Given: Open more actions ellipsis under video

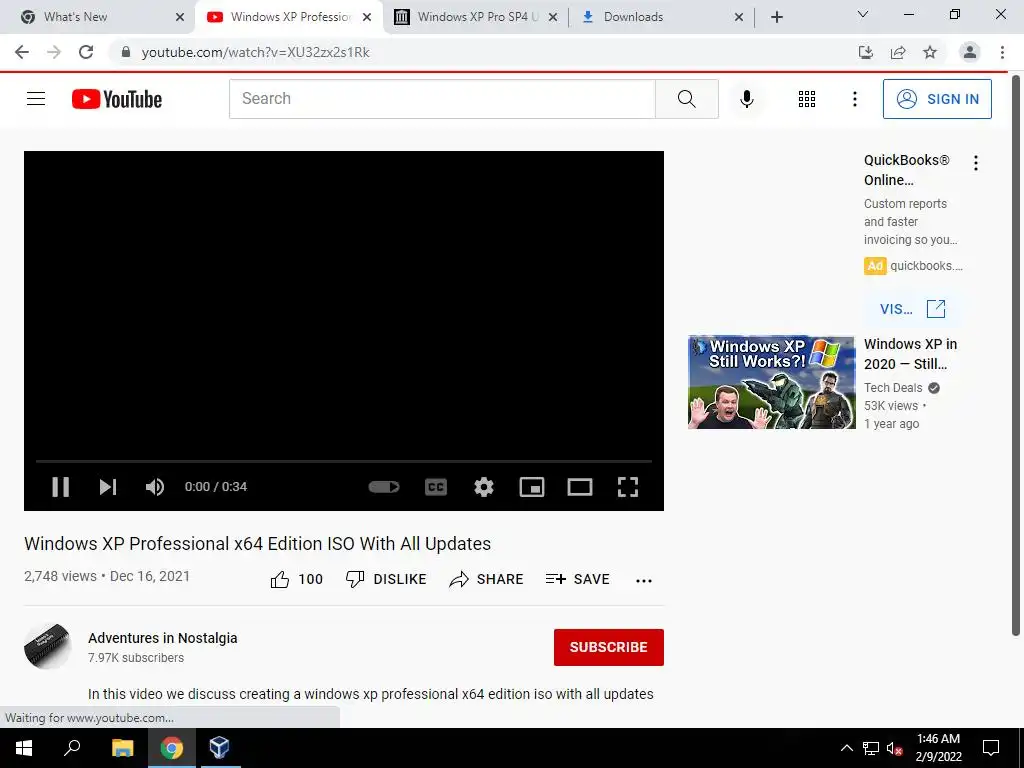Looking at the screenshot, I should (644, 580).
